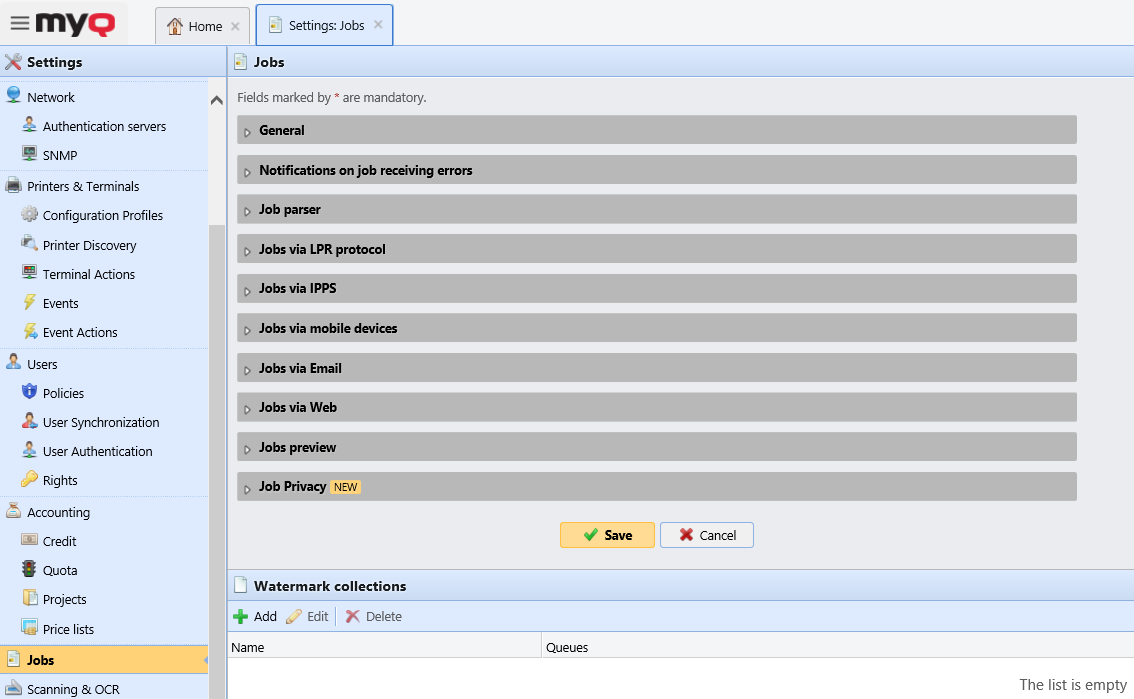This screenshot has height=699, width=1134.
Task: Click the Save button
Action: (607, 535)
